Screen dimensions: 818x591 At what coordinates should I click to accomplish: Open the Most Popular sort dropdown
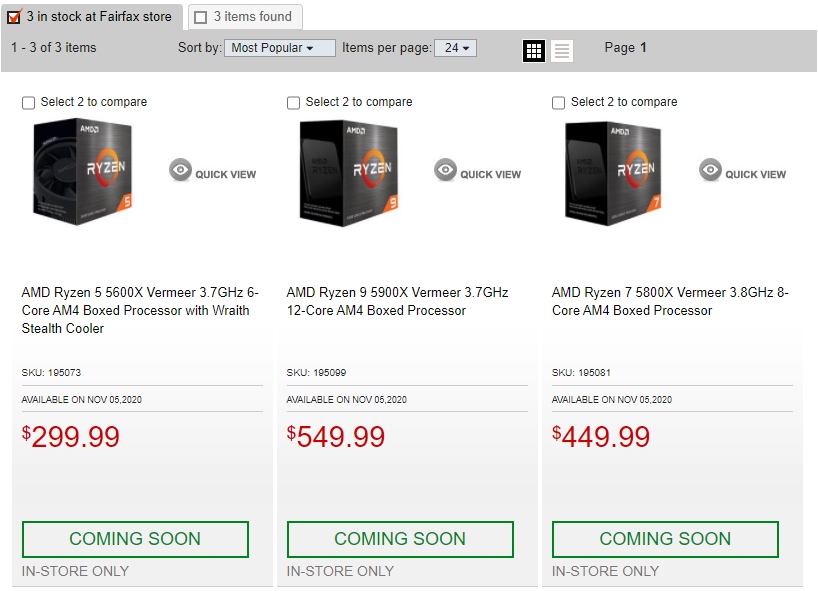280,48
